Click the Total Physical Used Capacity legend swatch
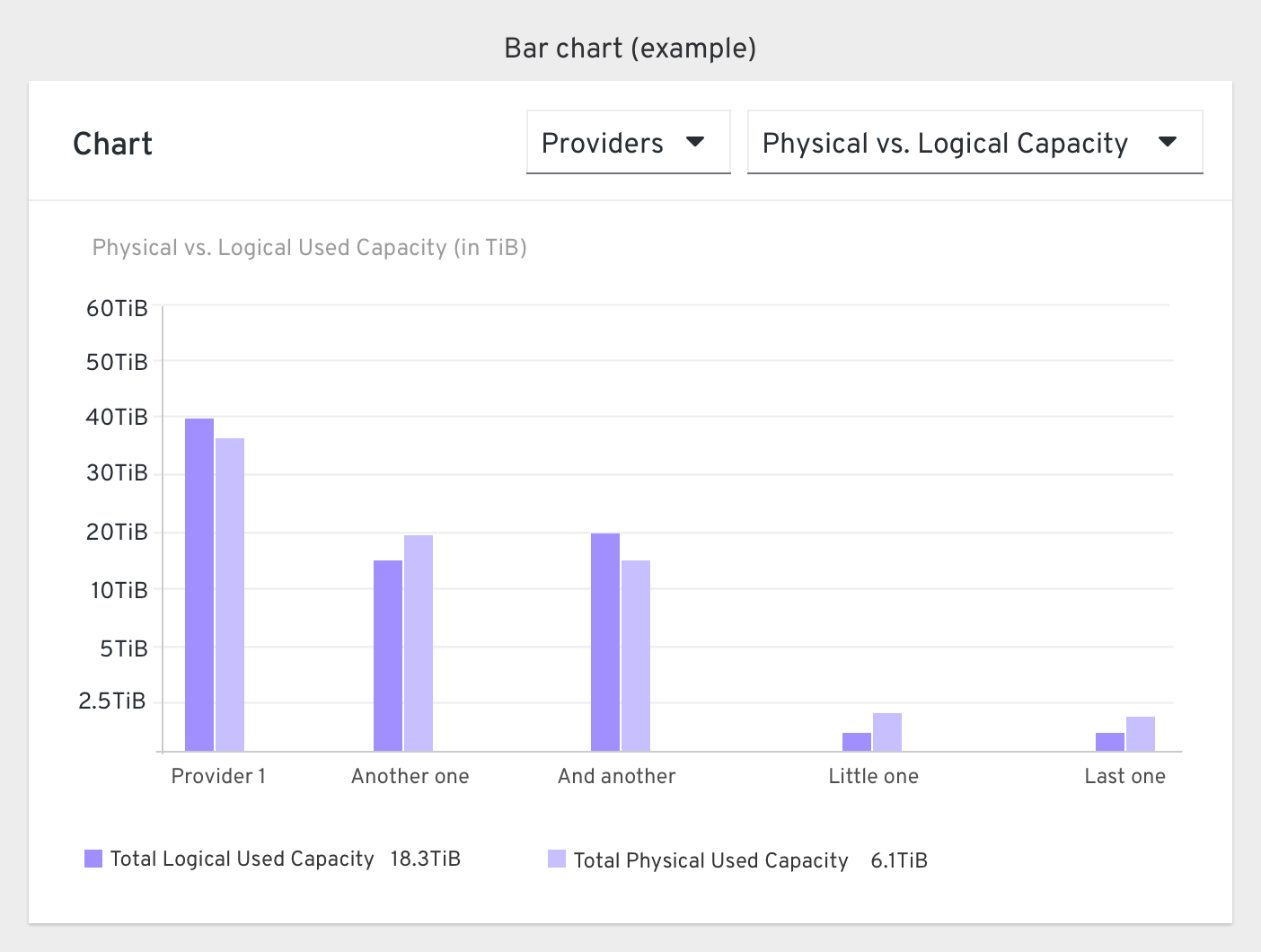This screenshot has width=1261, height=952. (x=557, y=859)
